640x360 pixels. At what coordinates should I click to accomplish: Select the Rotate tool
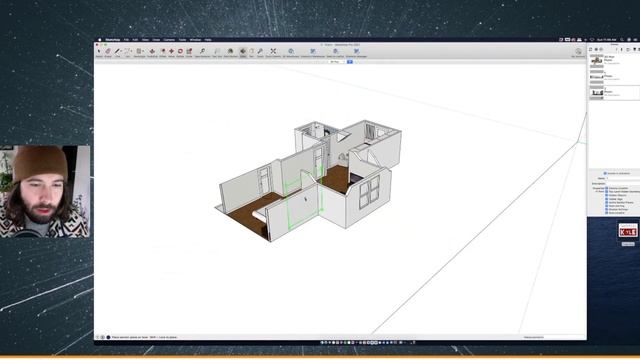(180, 51)
